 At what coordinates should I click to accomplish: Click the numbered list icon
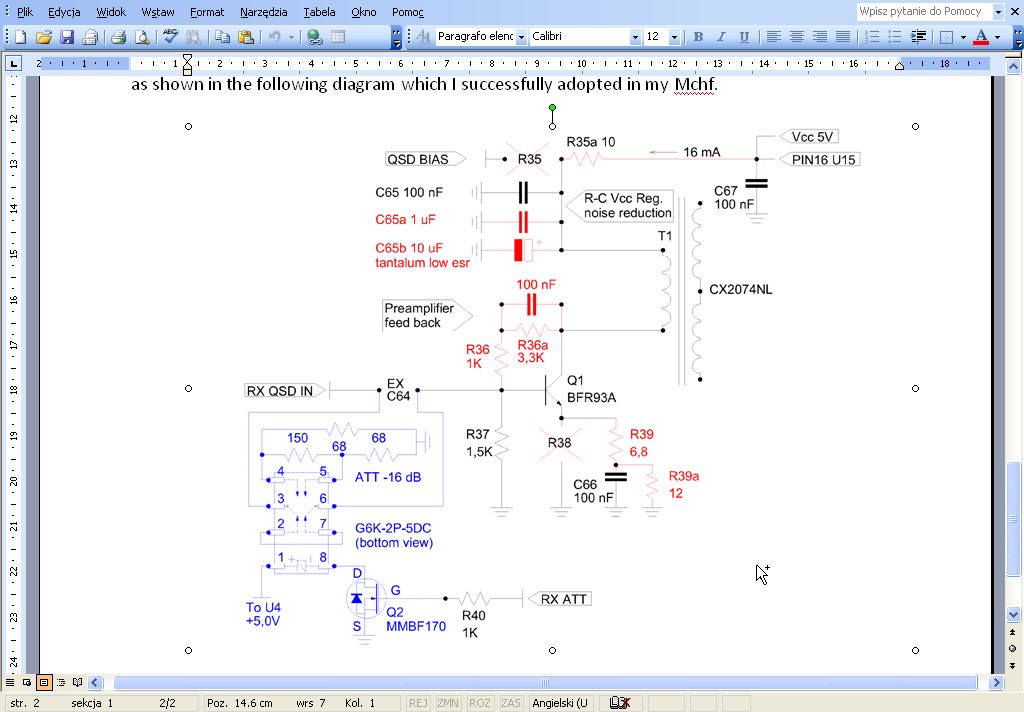tap(872, 37)
